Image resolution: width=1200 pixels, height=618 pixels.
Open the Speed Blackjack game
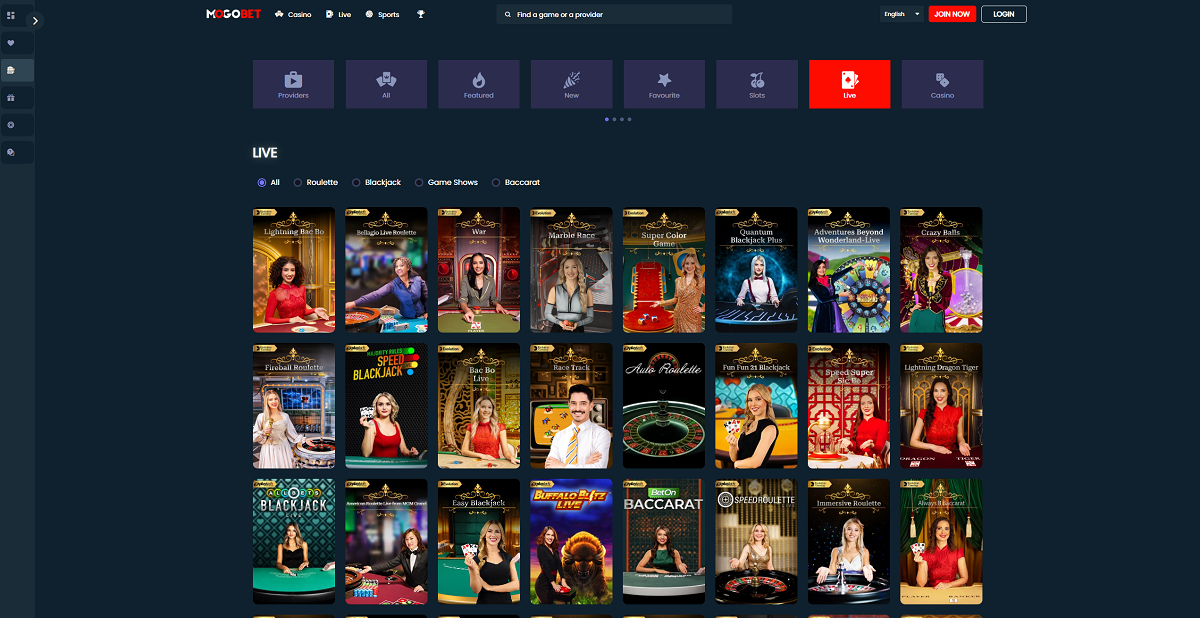(x=386, y=406)
